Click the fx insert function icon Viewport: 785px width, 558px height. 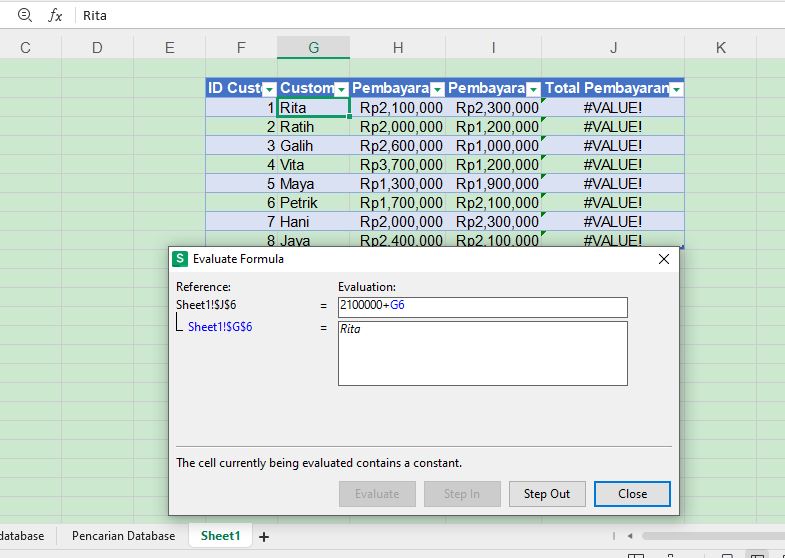(55, 16)
